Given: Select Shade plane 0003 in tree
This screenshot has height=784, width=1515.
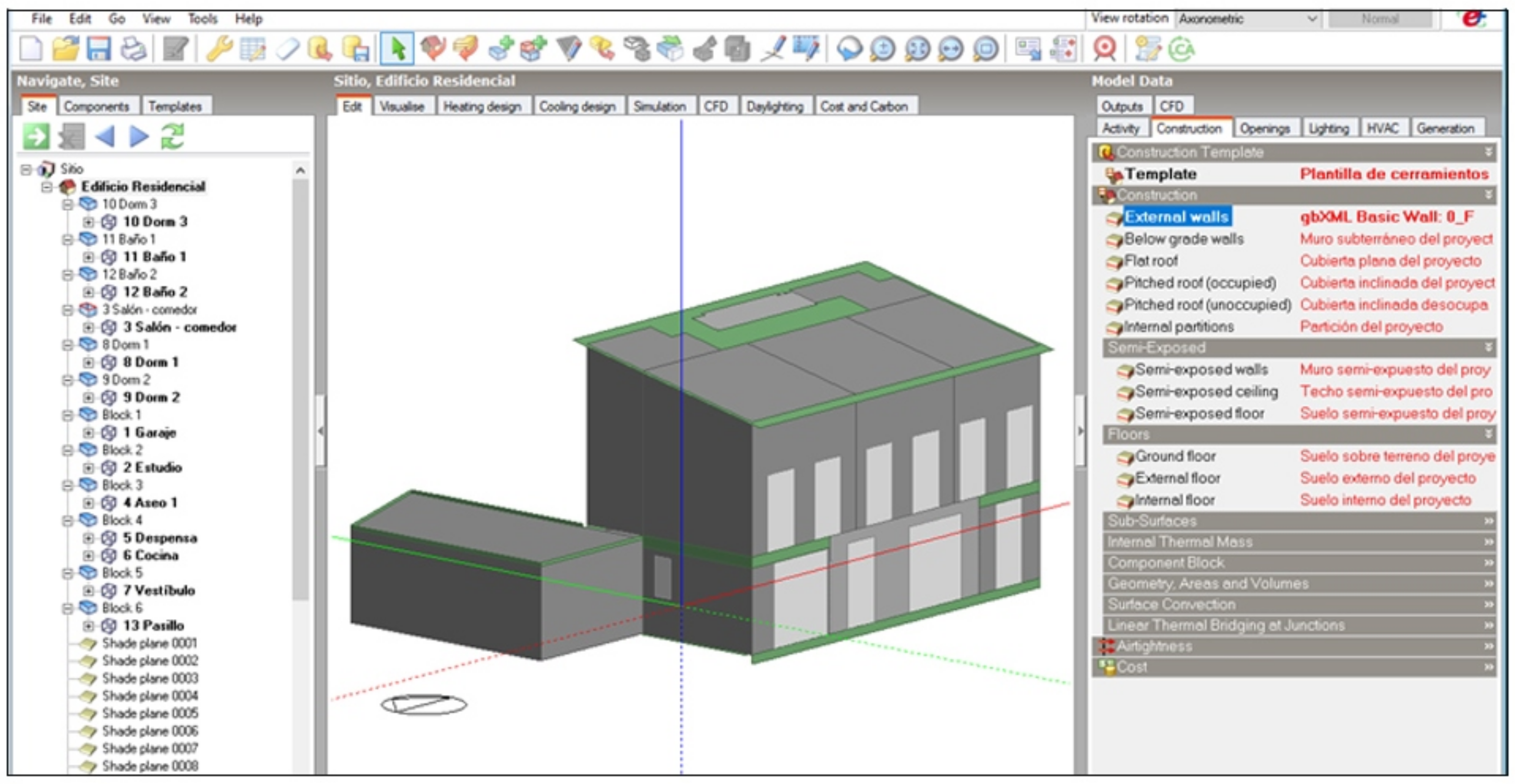Looking at the screenshot, I should (150, 678).
